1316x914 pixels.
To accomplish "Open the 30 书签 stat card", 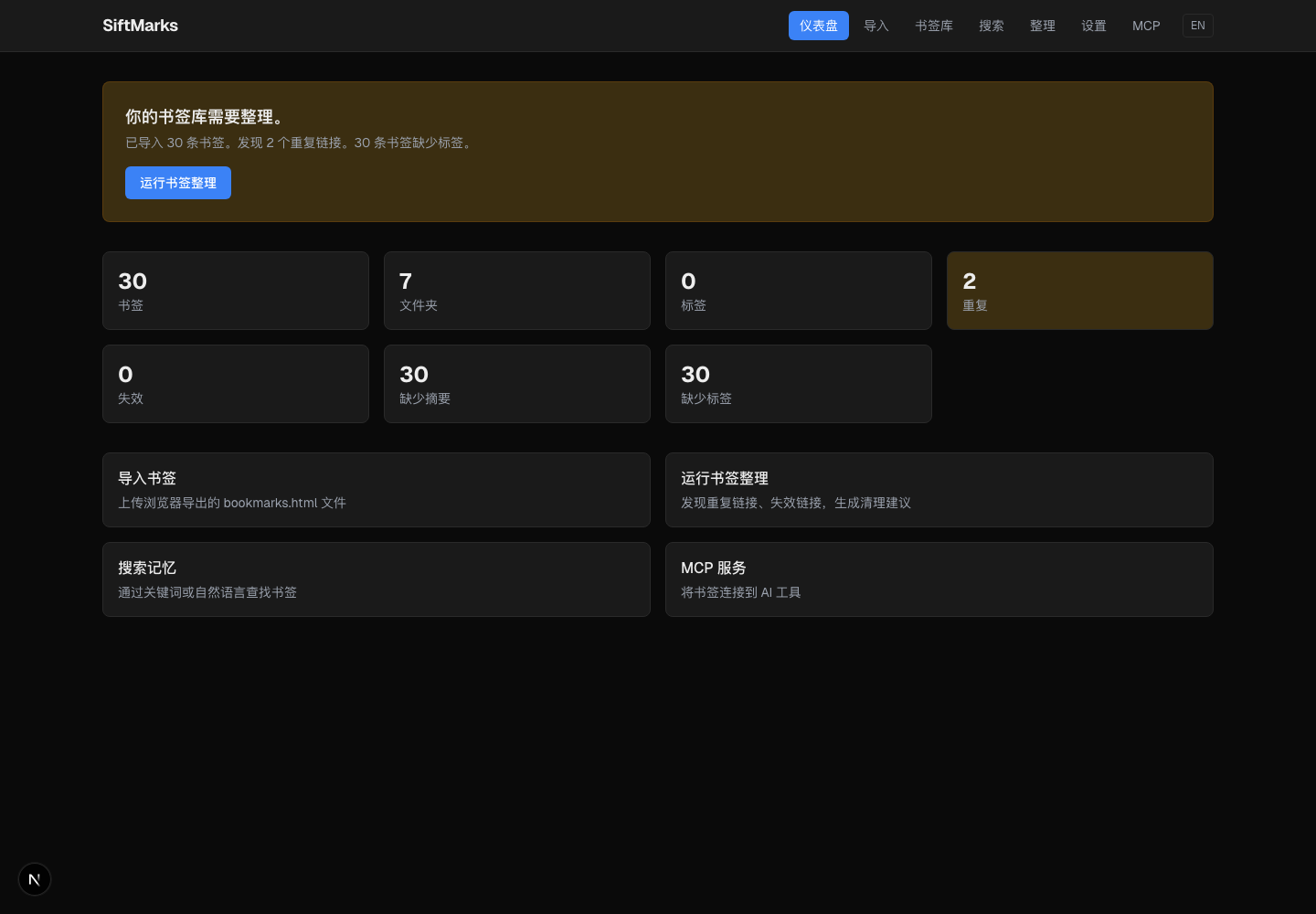I will pos(236,291).
